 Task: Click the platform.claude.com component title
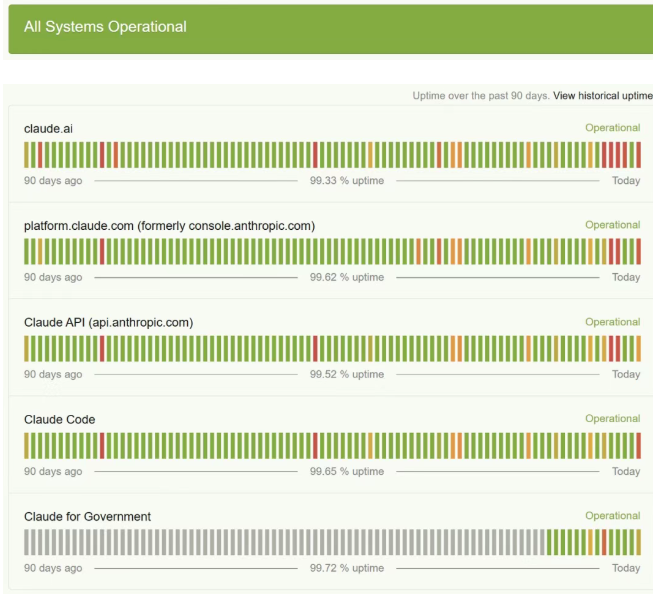coord(169,226)
